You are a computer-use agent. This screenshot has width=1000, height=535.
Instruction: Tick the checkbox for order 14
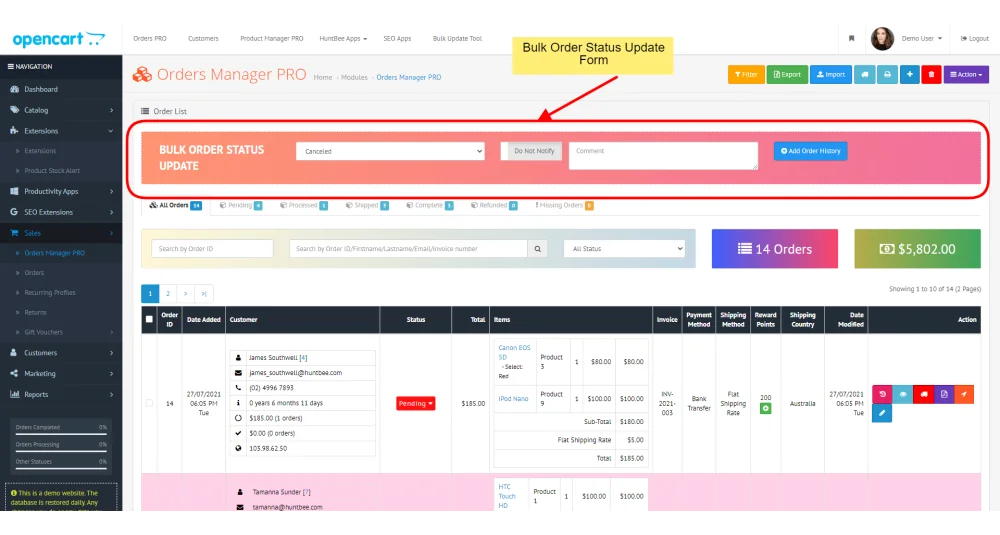[x=149, y=403]
